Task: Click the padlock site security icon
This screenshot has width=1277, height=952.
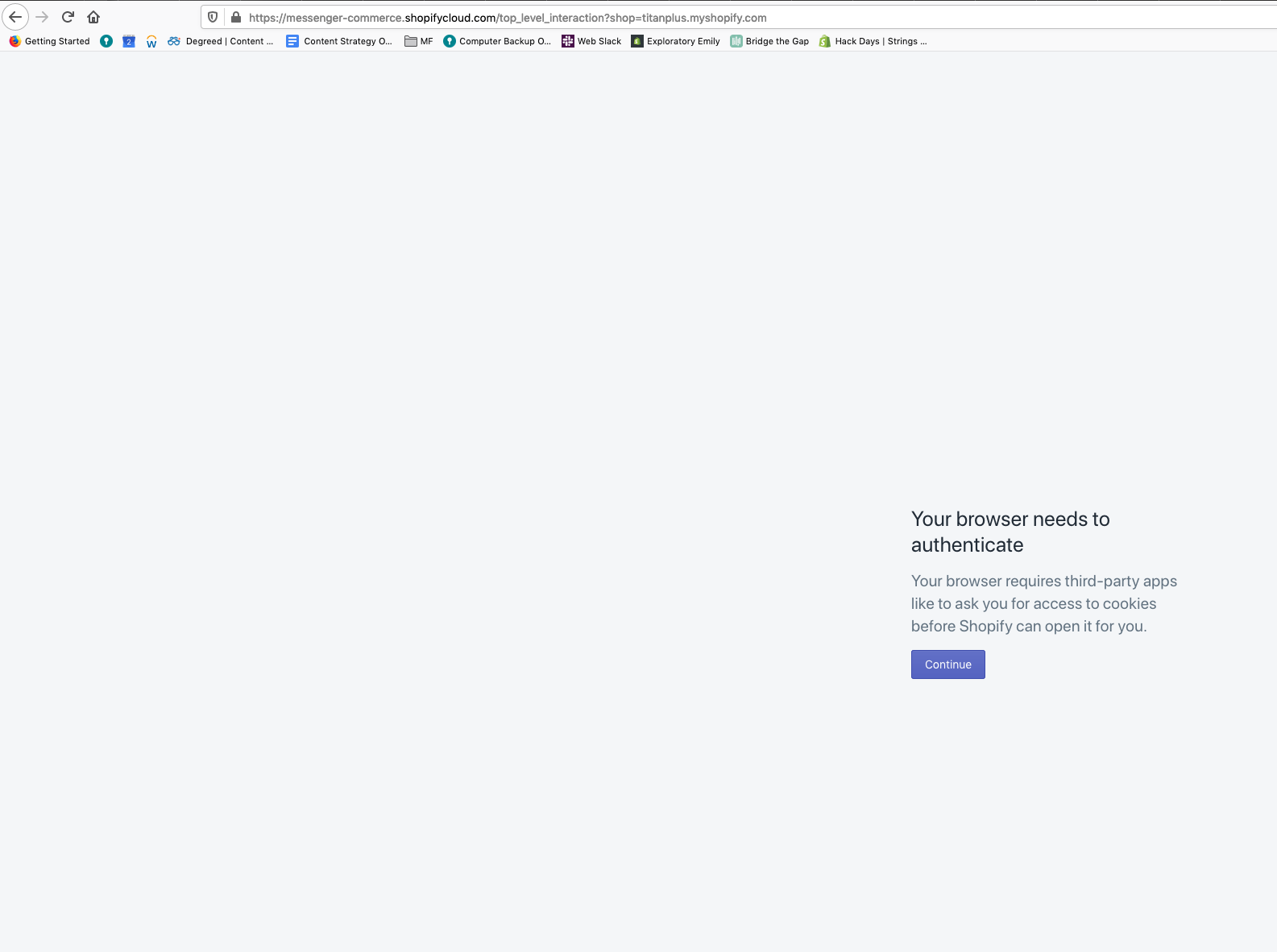Action: point(236,17)
